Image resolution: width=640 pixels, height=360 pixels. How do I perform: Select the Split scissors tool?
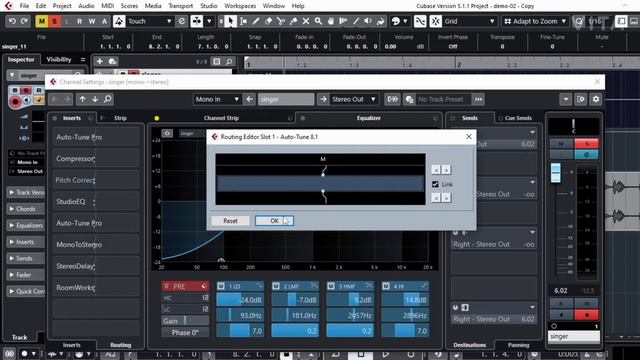click(x=281, y=21)
